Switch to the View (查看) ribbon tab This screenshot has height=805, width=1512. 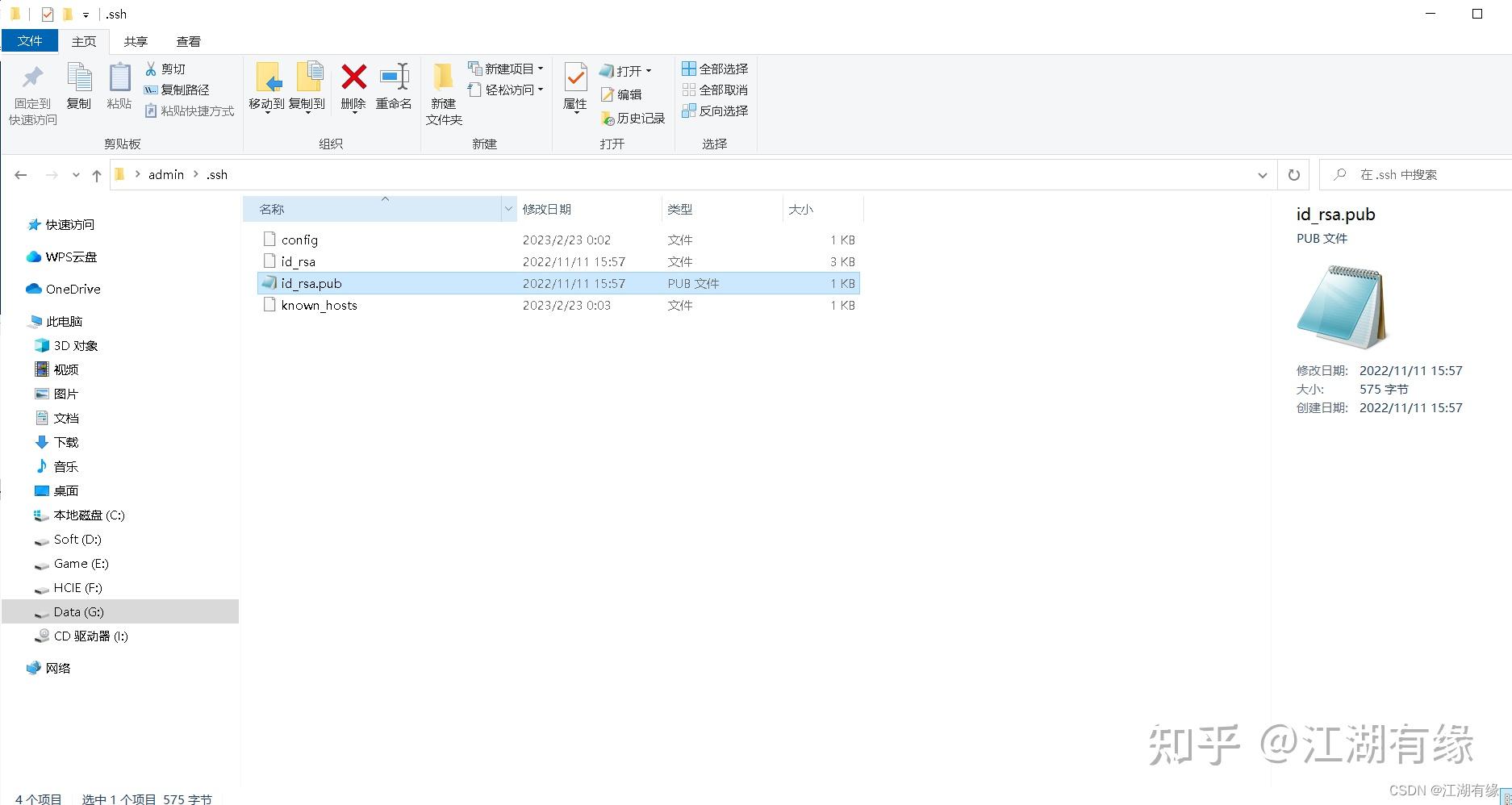coord(188,41)
